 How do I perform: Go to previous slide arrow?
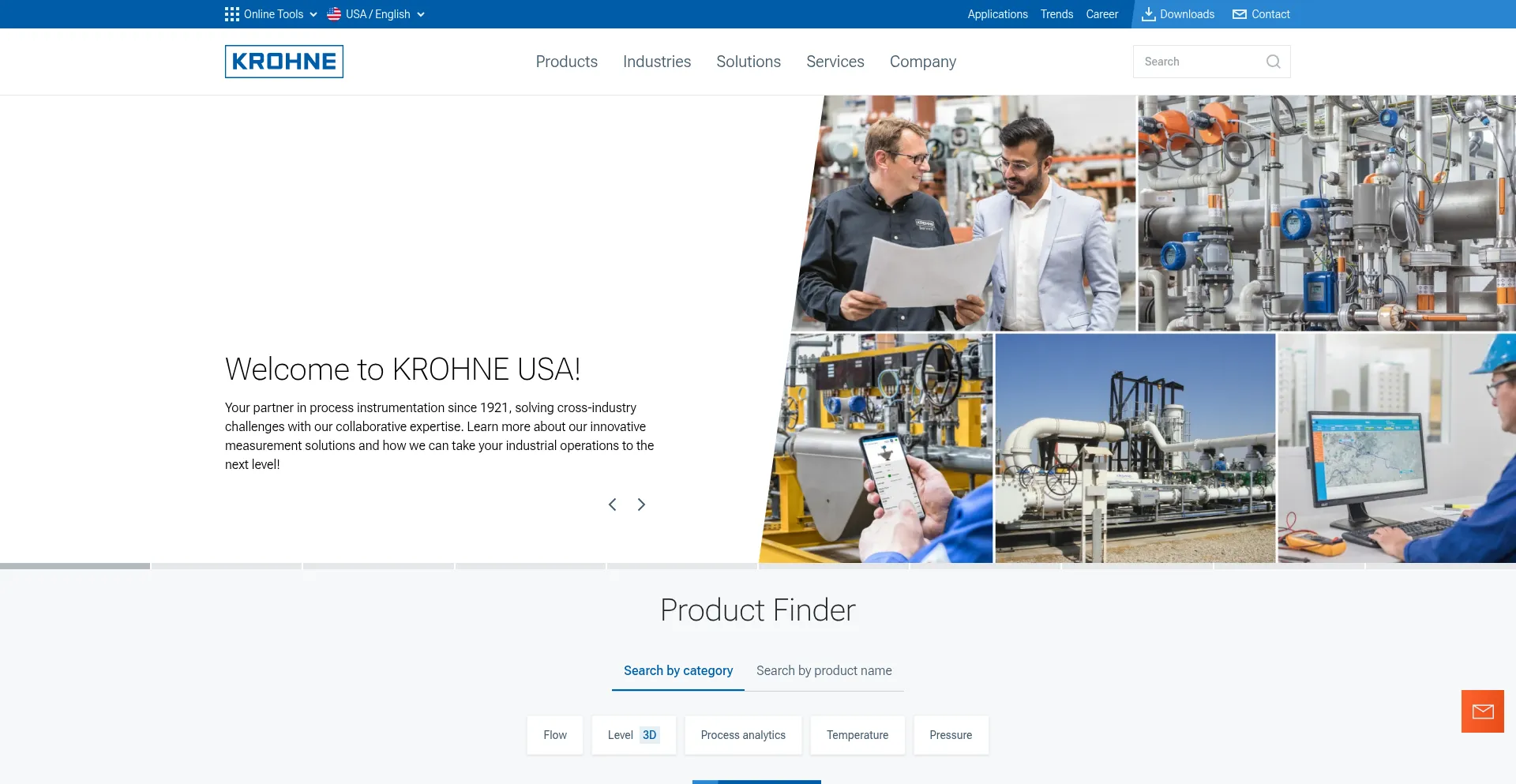tap(612, 505)
